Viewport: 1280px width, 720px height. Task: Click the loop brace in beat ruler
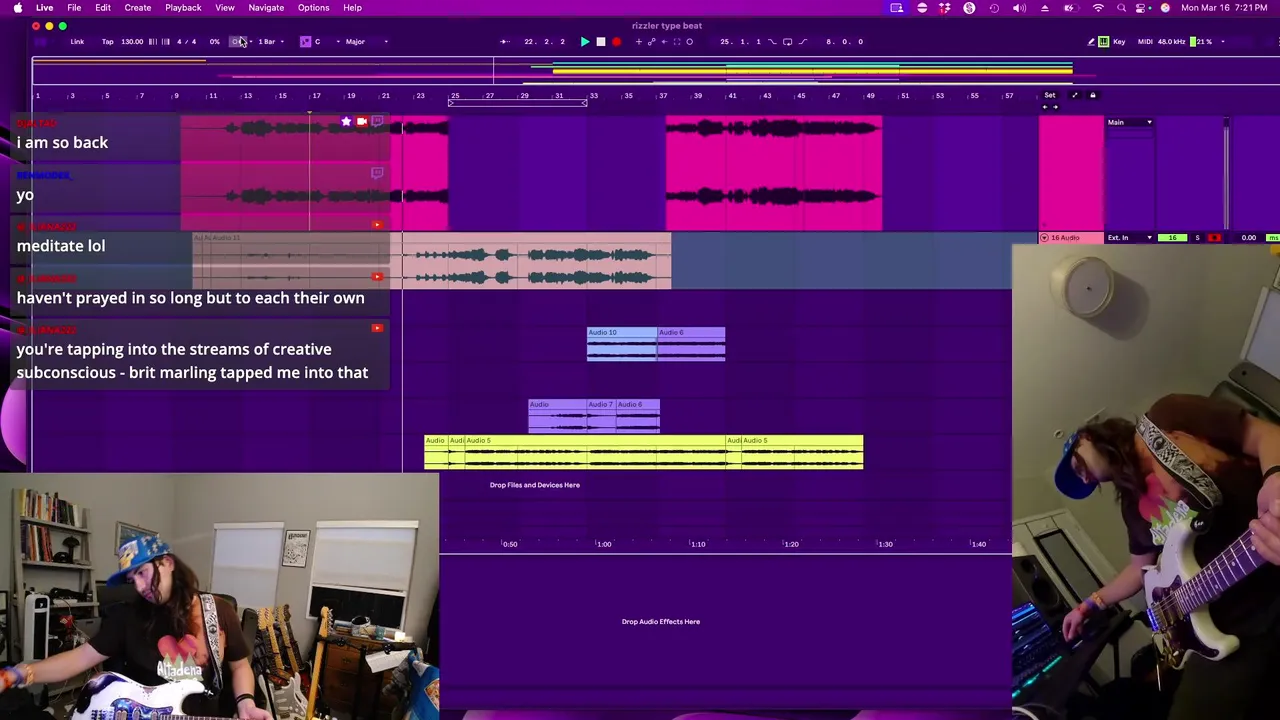point(518,103)
